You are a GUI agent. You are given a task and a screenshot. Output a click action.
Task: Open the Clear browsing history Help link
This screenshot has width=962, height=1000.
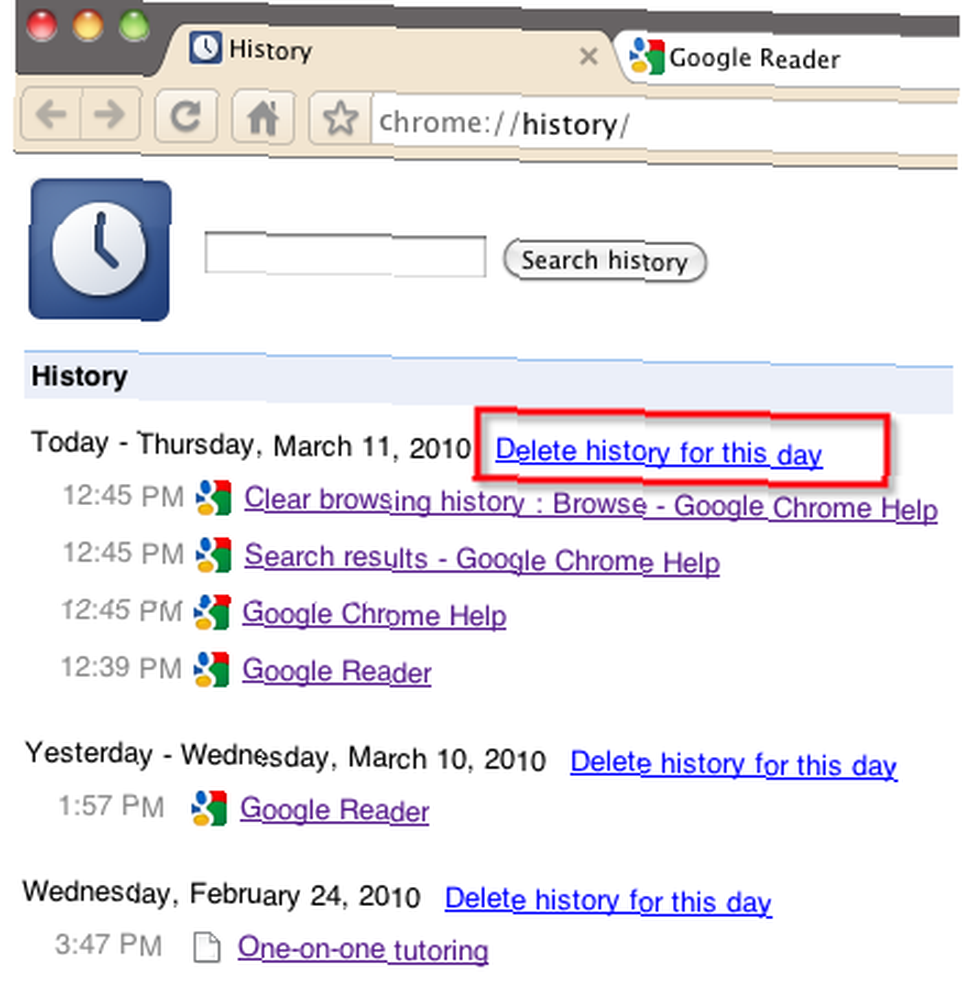591,504
